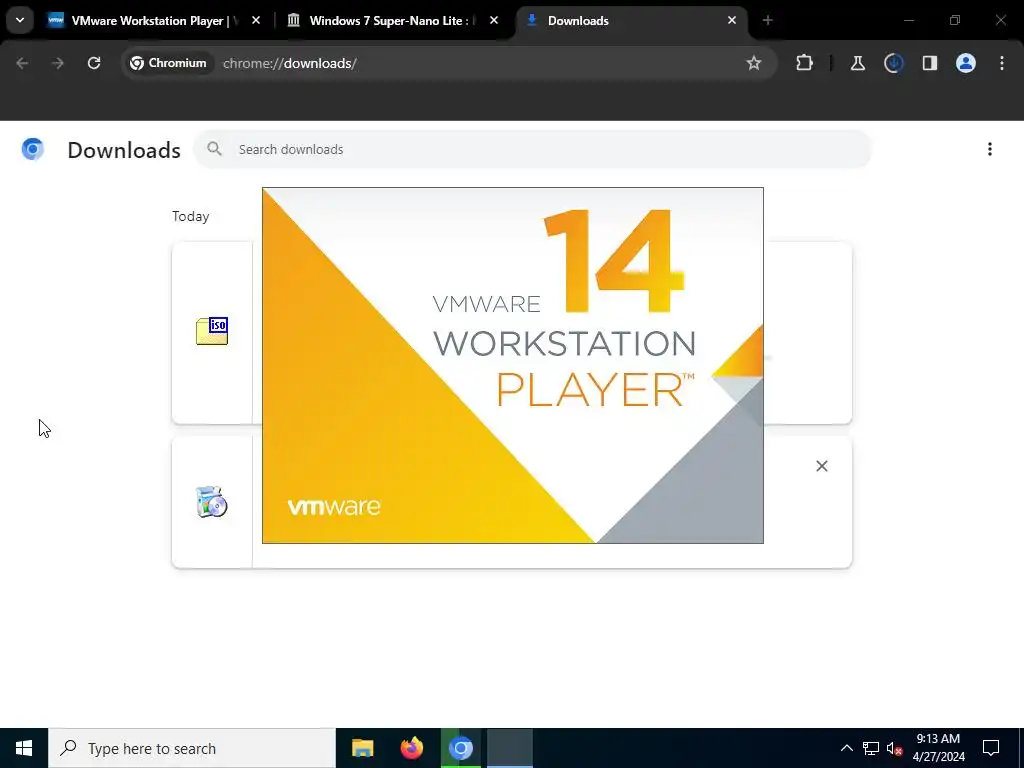Image resolution: width=1024 pixels, height=768 pixels.
Task: Go forward to next page
Action: [57, 63]
